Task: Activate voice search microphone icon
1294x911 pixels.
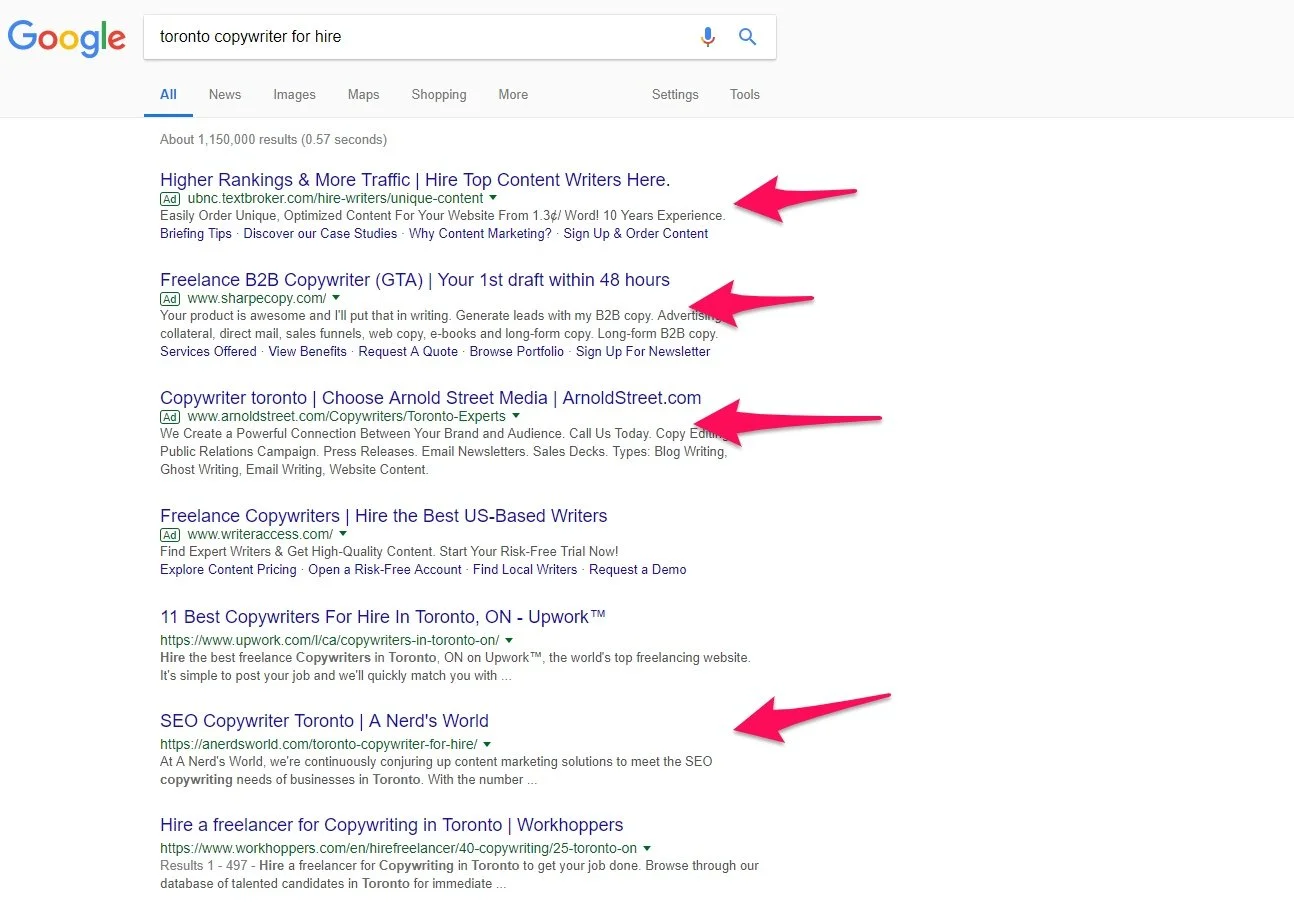Action: [x=708, y=37]
